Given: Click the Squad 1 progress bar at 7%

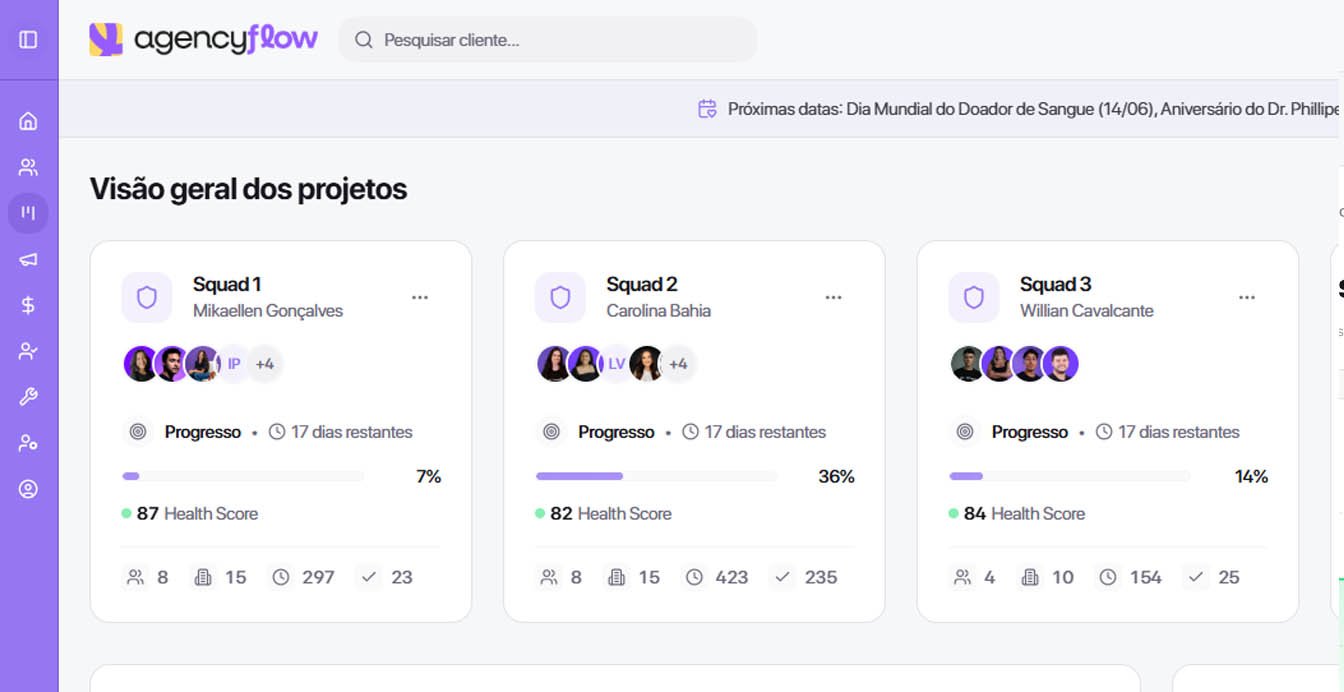Looking at the screenshot, I should click(243, 476).
